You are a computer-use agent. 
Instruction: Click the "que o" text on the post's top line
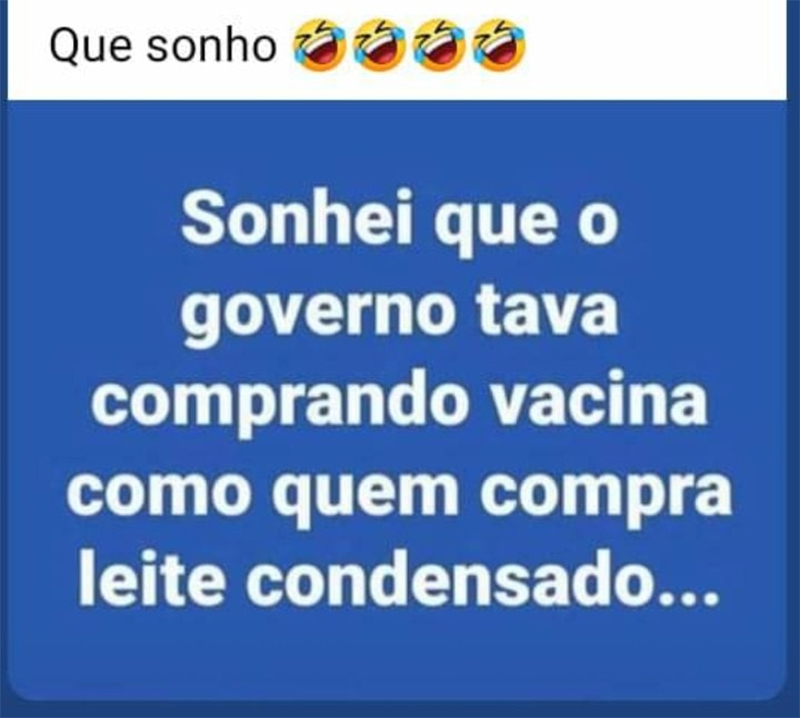[x=526, y=227]
